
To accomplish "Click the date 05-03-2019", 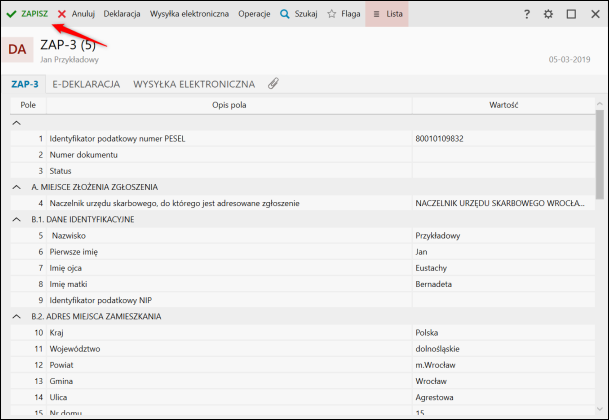I will (569, 59).
